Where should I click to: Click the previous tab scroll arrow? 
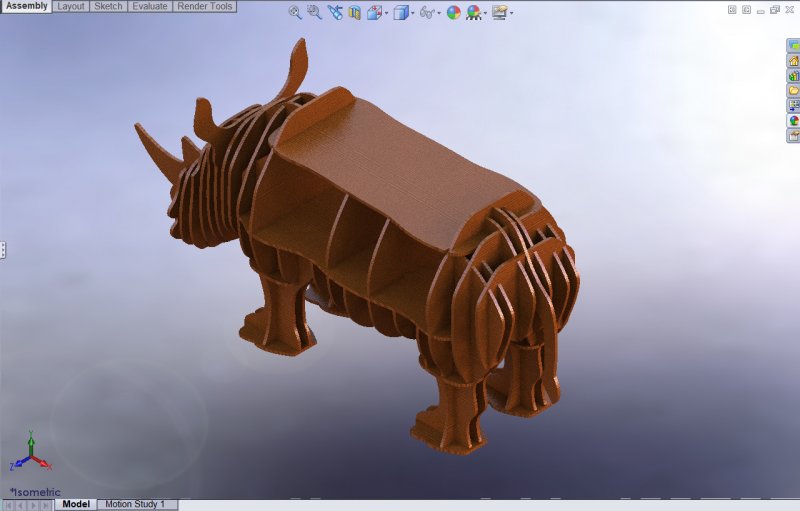pyautogui.click(x=20, y=505)
